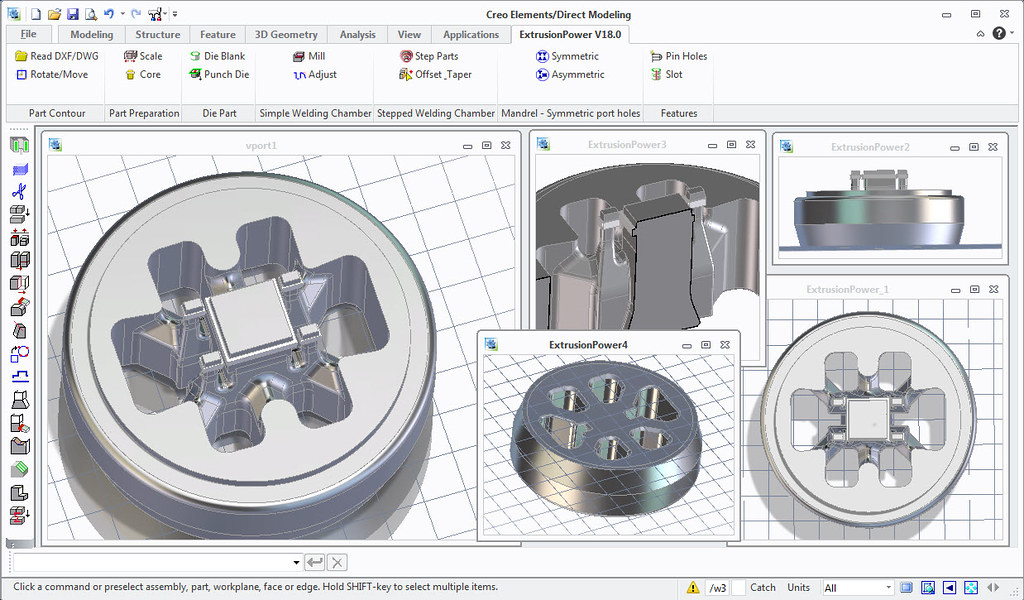Open the View ribbon tab
The height and width of the screenshot is (600, 1024).
[409, 35]
